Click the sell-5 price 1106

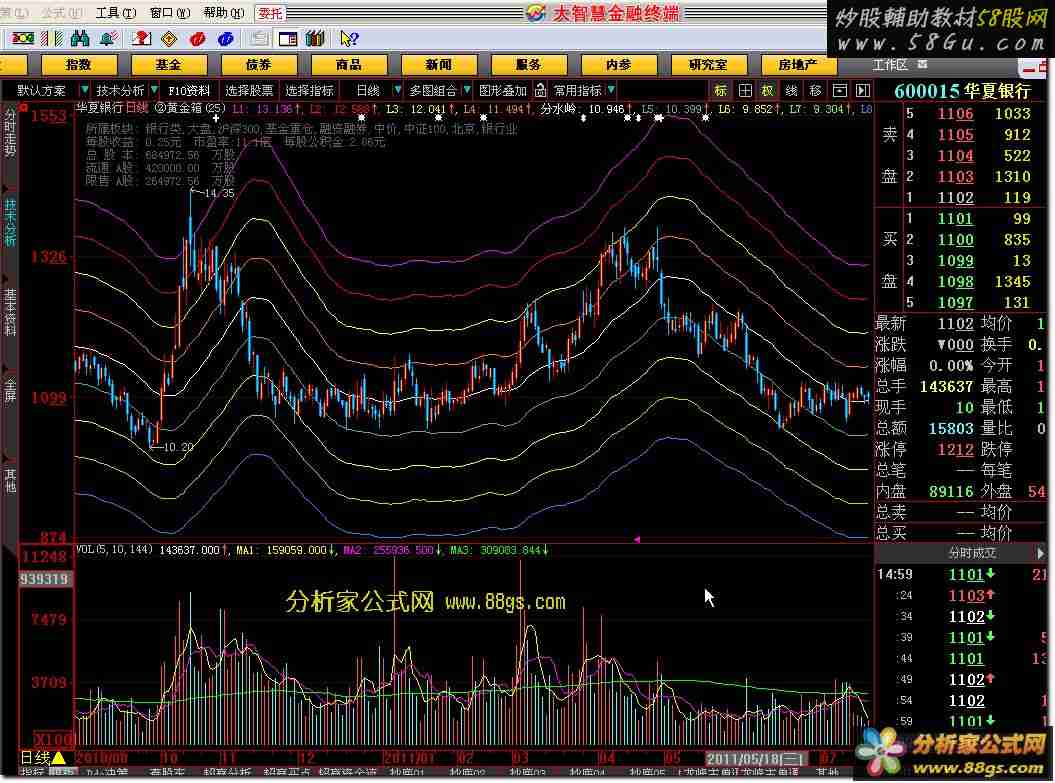coord(955,114)
